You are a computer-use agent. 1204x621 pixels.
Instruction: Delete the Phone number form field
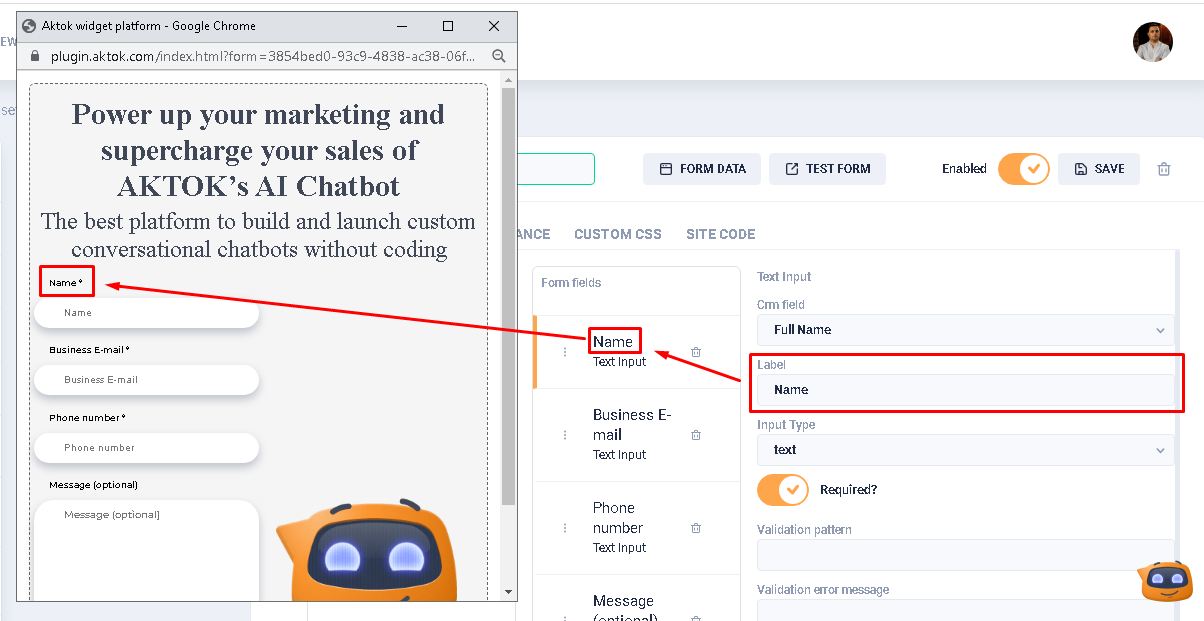[696, 528]
